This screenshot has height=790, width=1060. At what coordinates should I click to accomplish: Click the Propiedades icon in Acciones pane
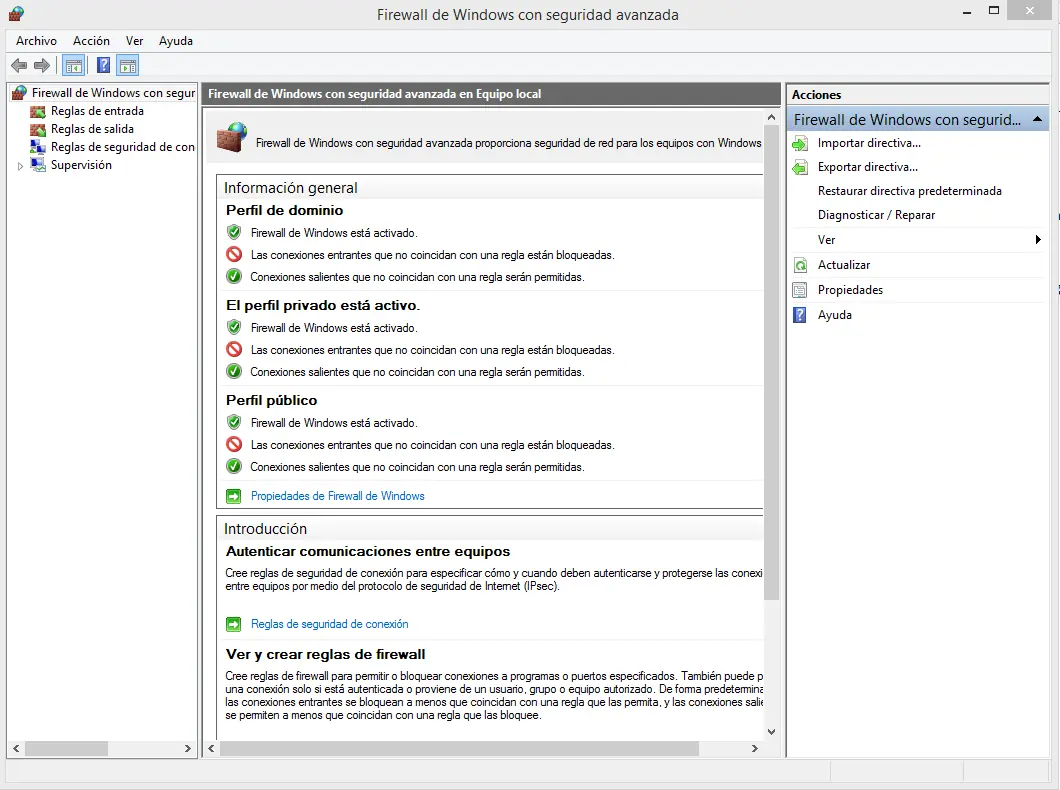click(x=800, y=290)
